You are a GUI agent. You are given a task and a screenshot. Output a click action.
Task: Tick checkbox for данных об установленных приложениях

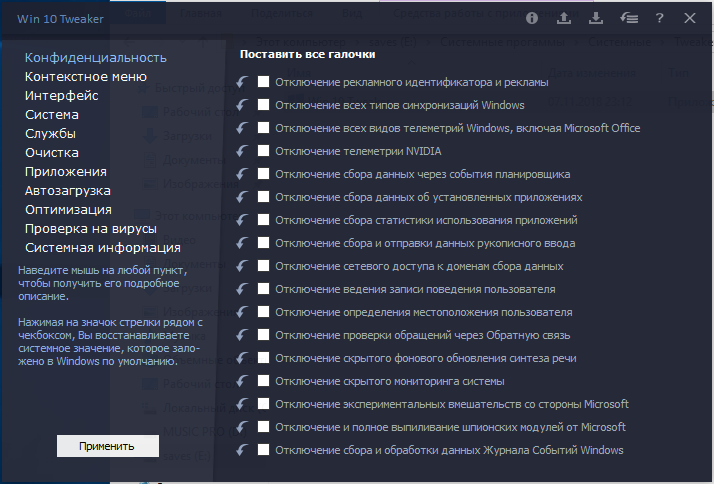pyautogui.click(x=263, y=197)
